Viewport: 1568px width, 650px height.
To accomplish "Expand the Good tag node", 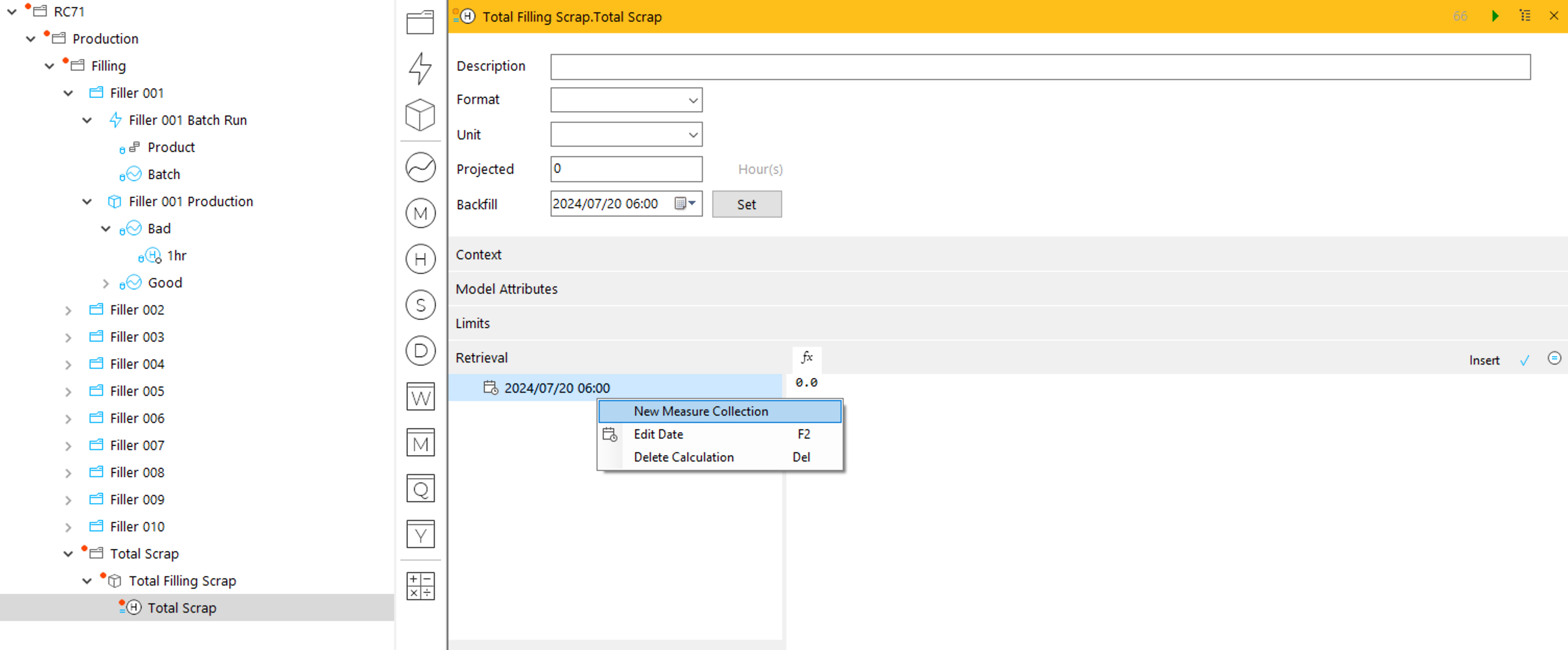I will pos(106,283).
